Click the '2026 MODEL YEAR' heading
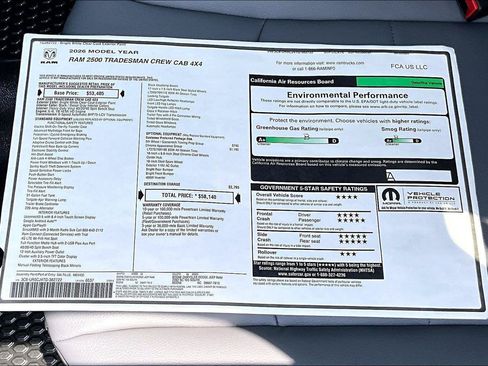This screenshot has width=488, height=366. pyautogui.click(x=104, y=52)
